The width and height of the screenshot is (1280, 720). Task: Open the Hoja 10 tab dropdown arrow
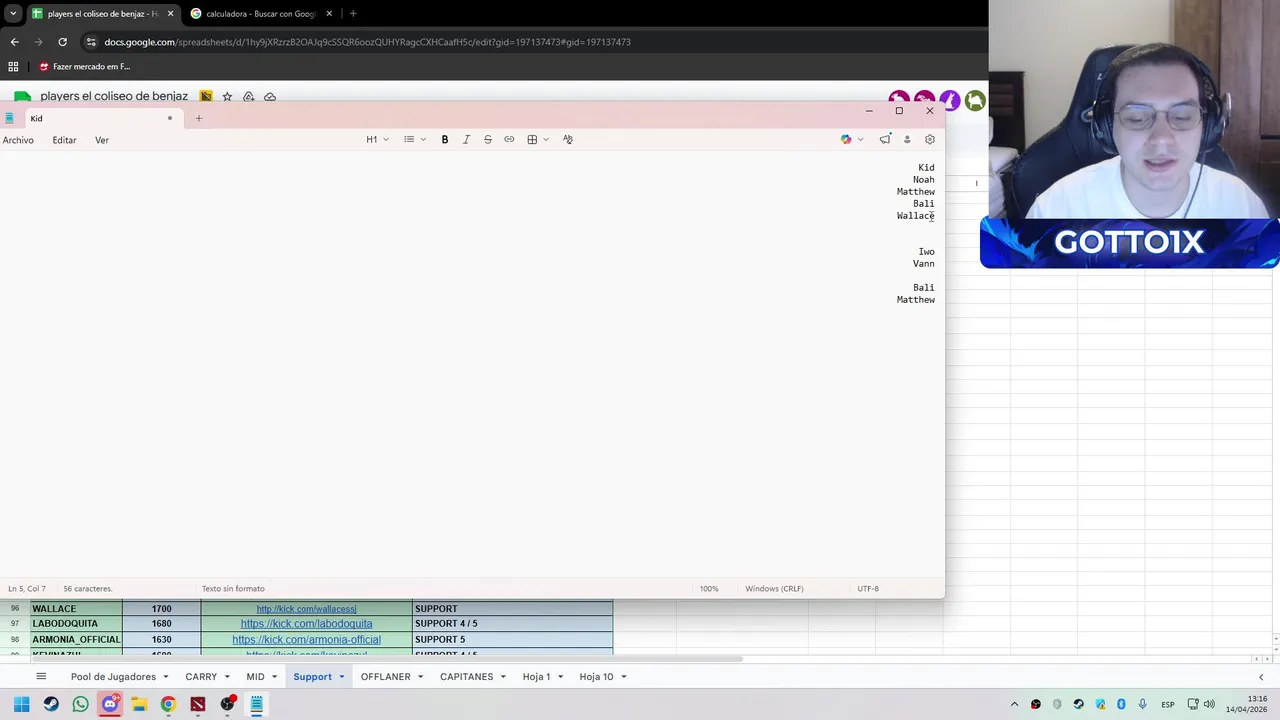[x=624, y=677]
